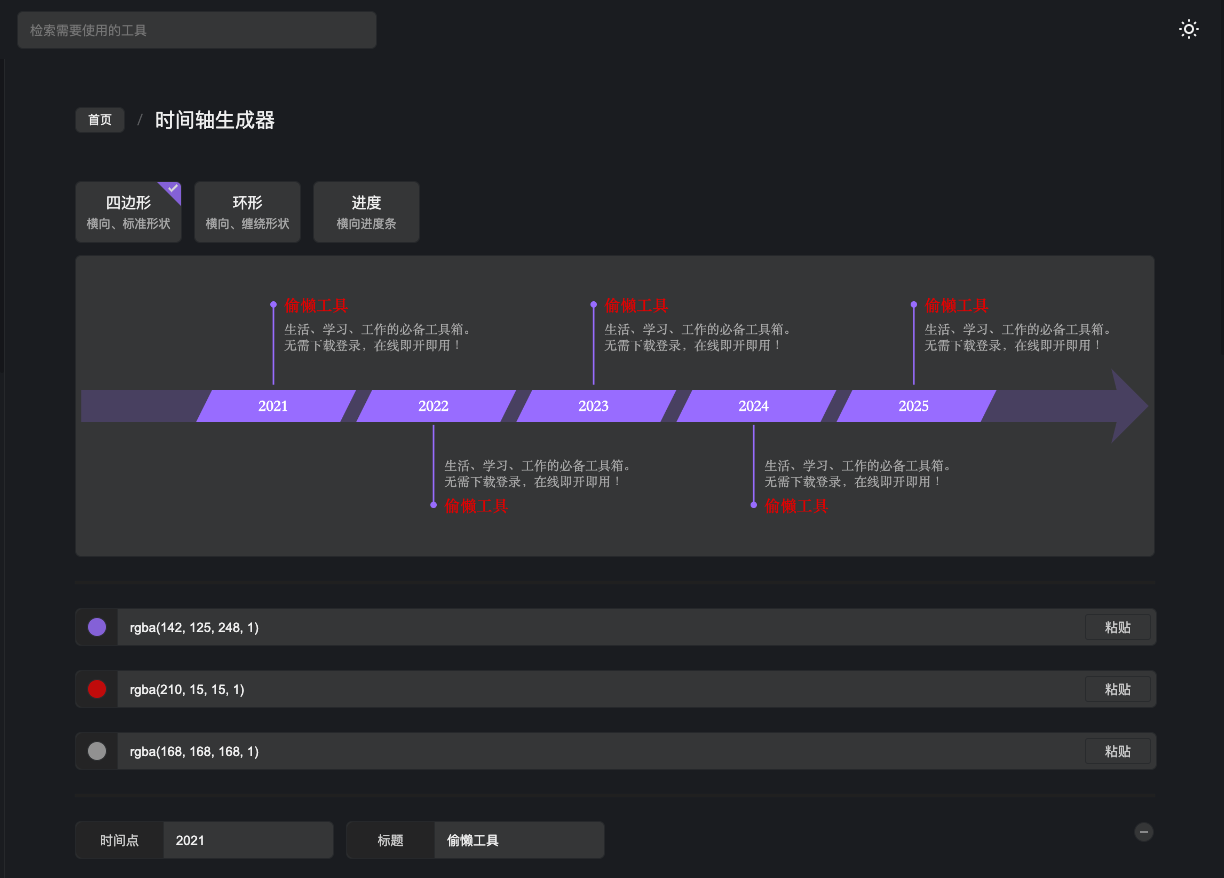Screen dimensions: 1224x878
Task: Click the 2021 segment on the timeline
Action: tap(273, 406)
